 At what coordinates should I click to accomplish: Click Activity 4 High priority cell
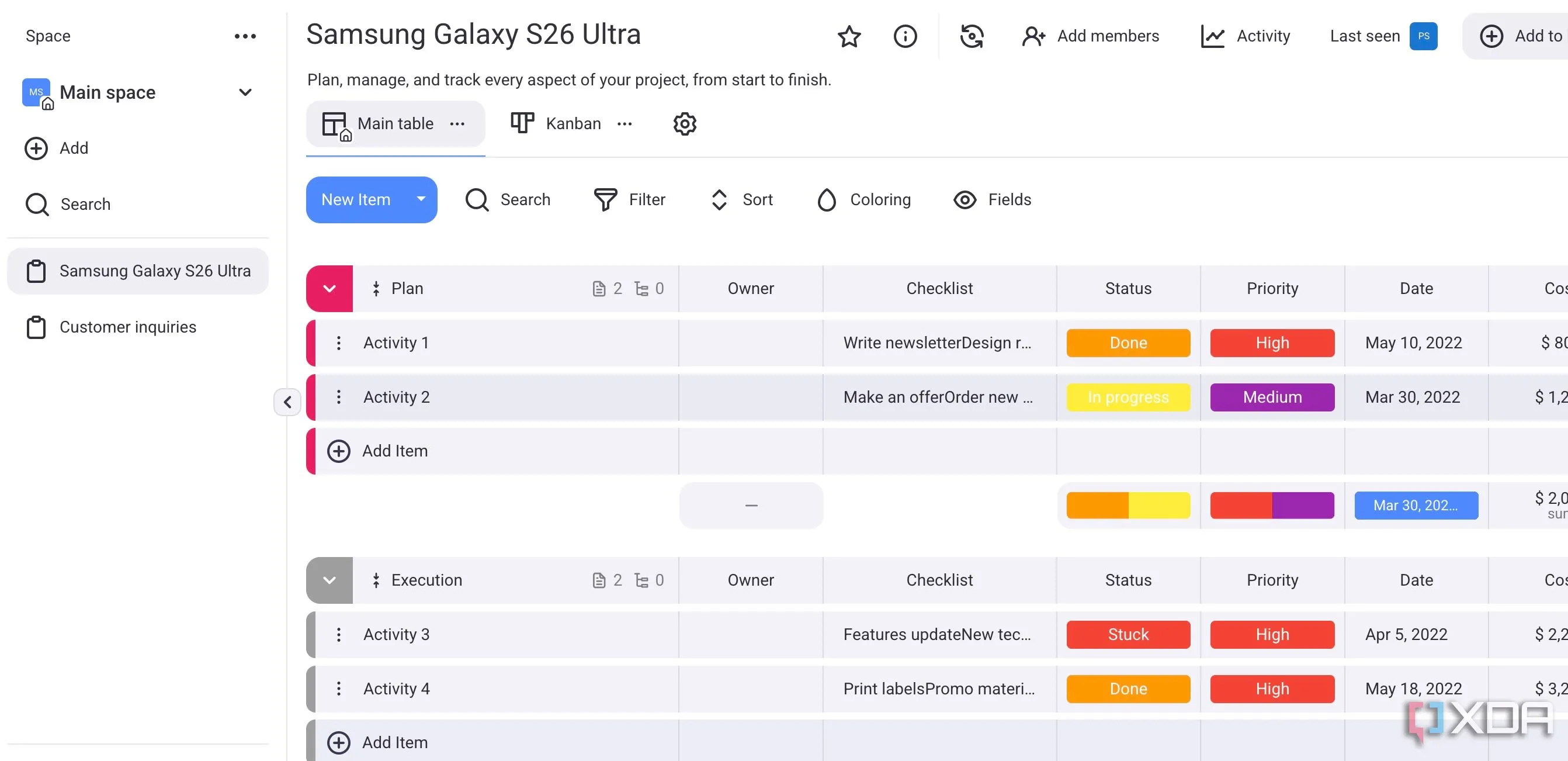click(1272, 689)
